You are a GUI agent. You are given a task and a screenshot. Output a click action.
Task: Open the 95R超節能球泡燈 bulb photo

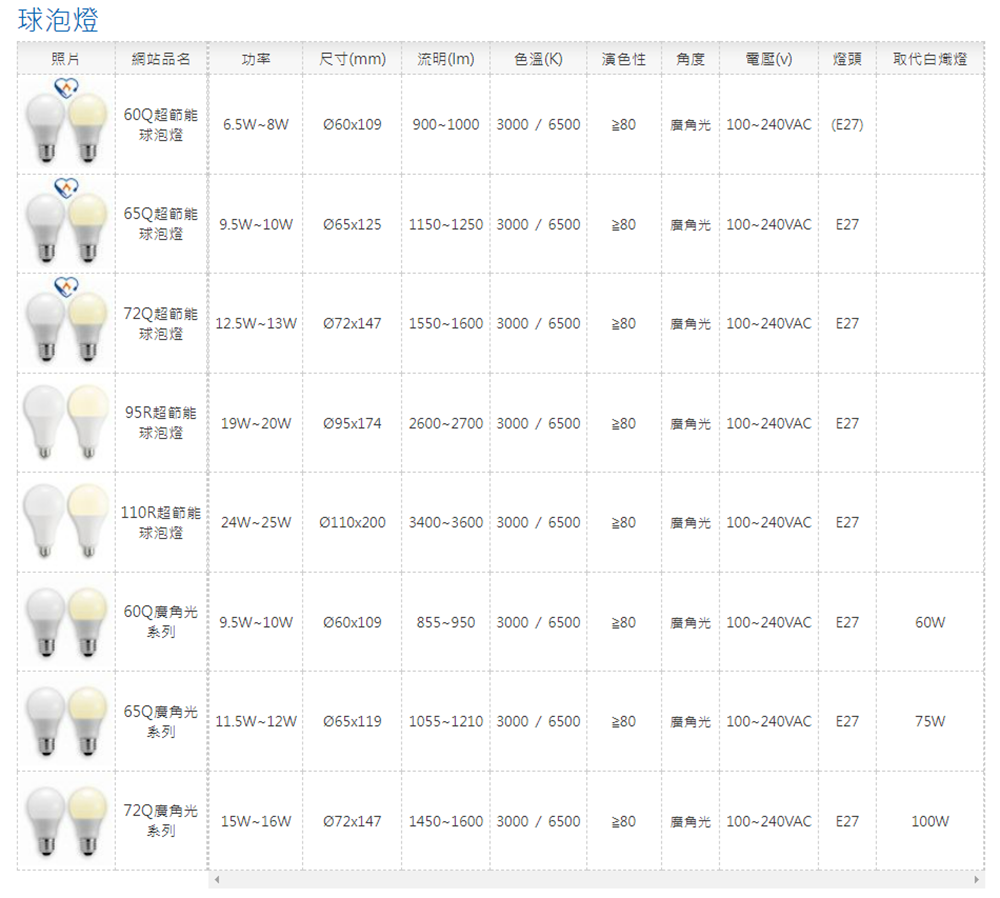pos(66,423)
